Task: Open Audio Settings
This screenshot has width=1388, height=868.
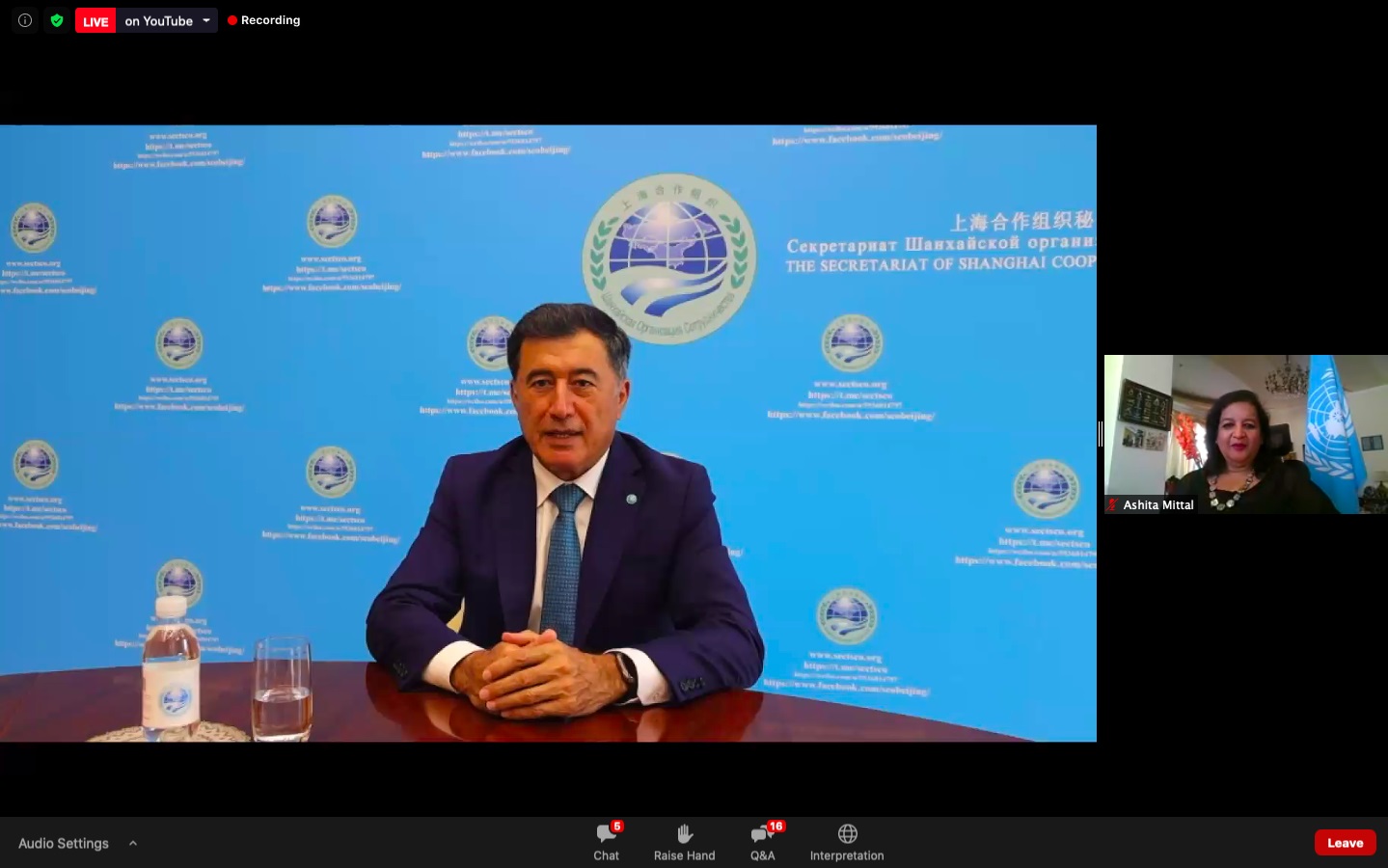Action: (x=64, y=843)
